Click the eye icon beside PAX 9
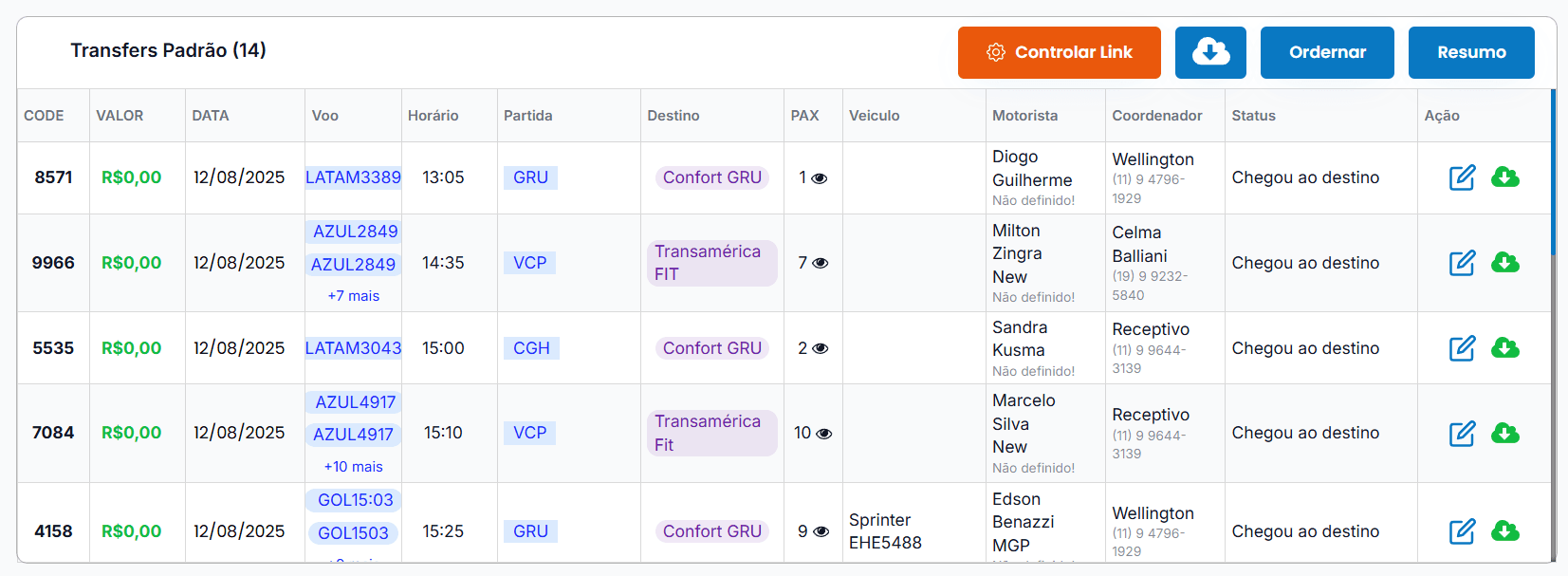Image resolution: width=1568 pixels, height=576 pixels. point(821,532)
